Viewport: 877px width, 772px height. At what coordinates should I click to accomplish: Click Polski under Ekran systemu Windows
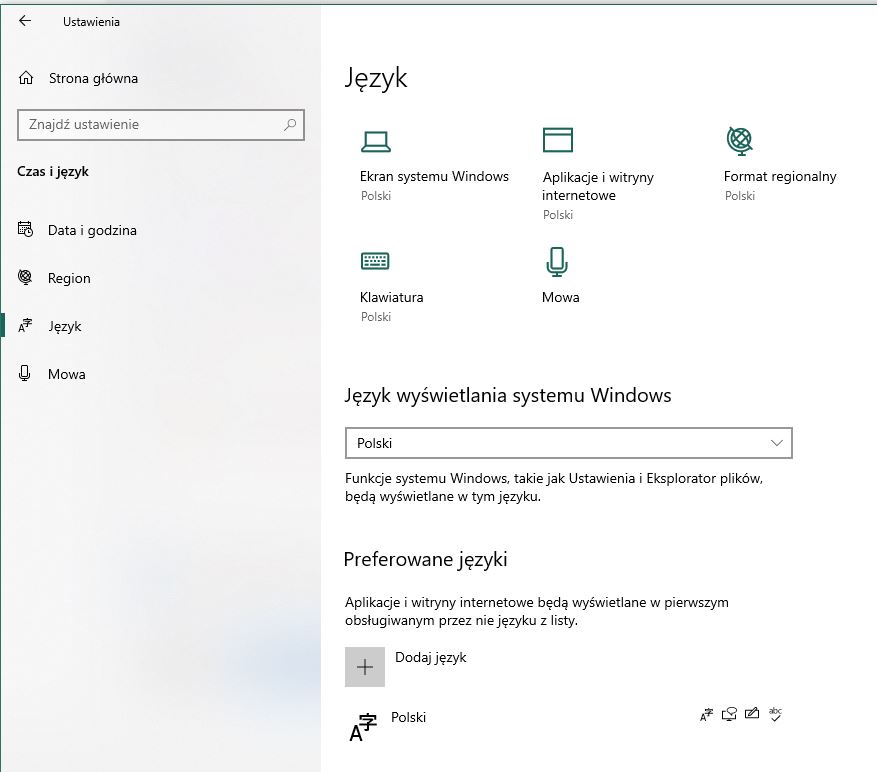pos(376,196)
